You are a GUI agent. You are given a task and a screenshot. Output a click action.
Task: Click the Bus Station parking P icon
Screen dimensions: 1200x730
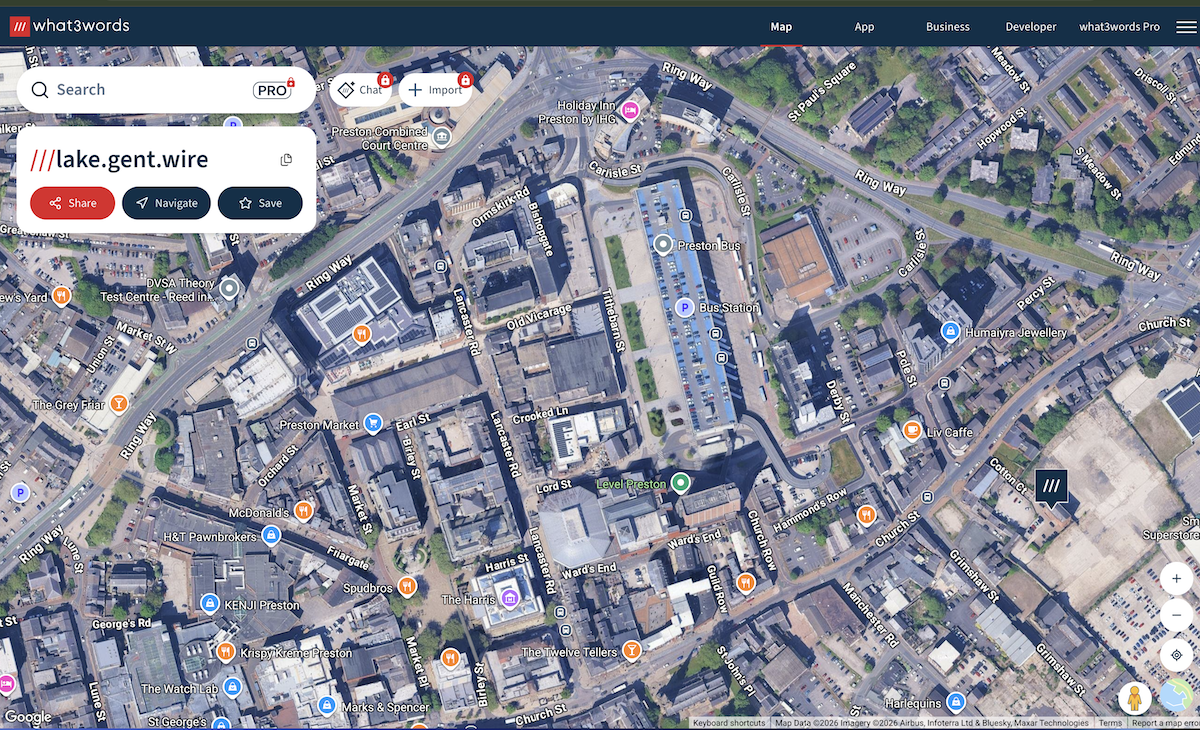685,308
